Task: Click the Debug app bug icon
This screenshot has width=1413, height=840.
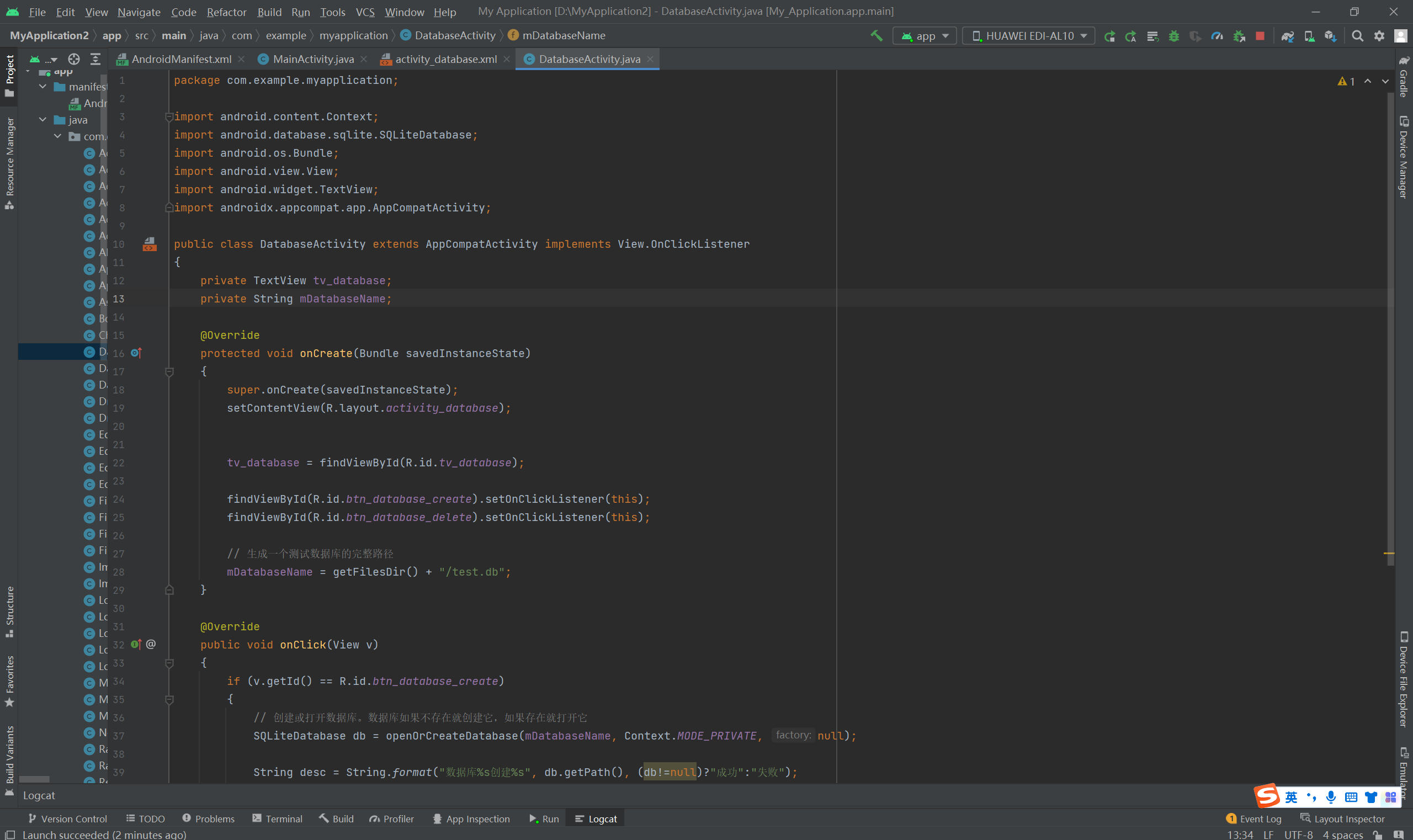Action: [1174, 36]
